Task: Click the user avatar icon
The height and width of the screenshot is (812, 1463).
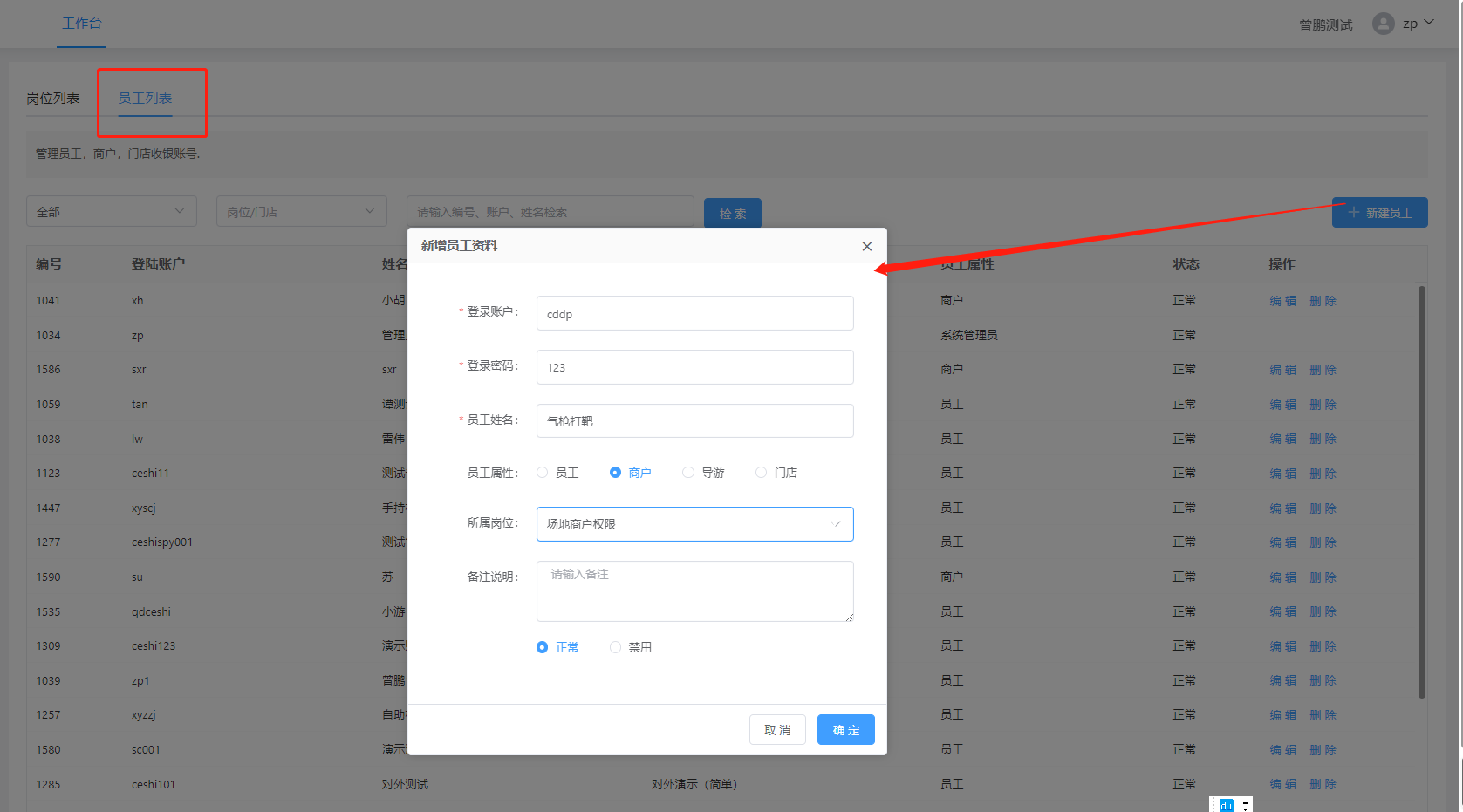Action: click(1383, 24)
